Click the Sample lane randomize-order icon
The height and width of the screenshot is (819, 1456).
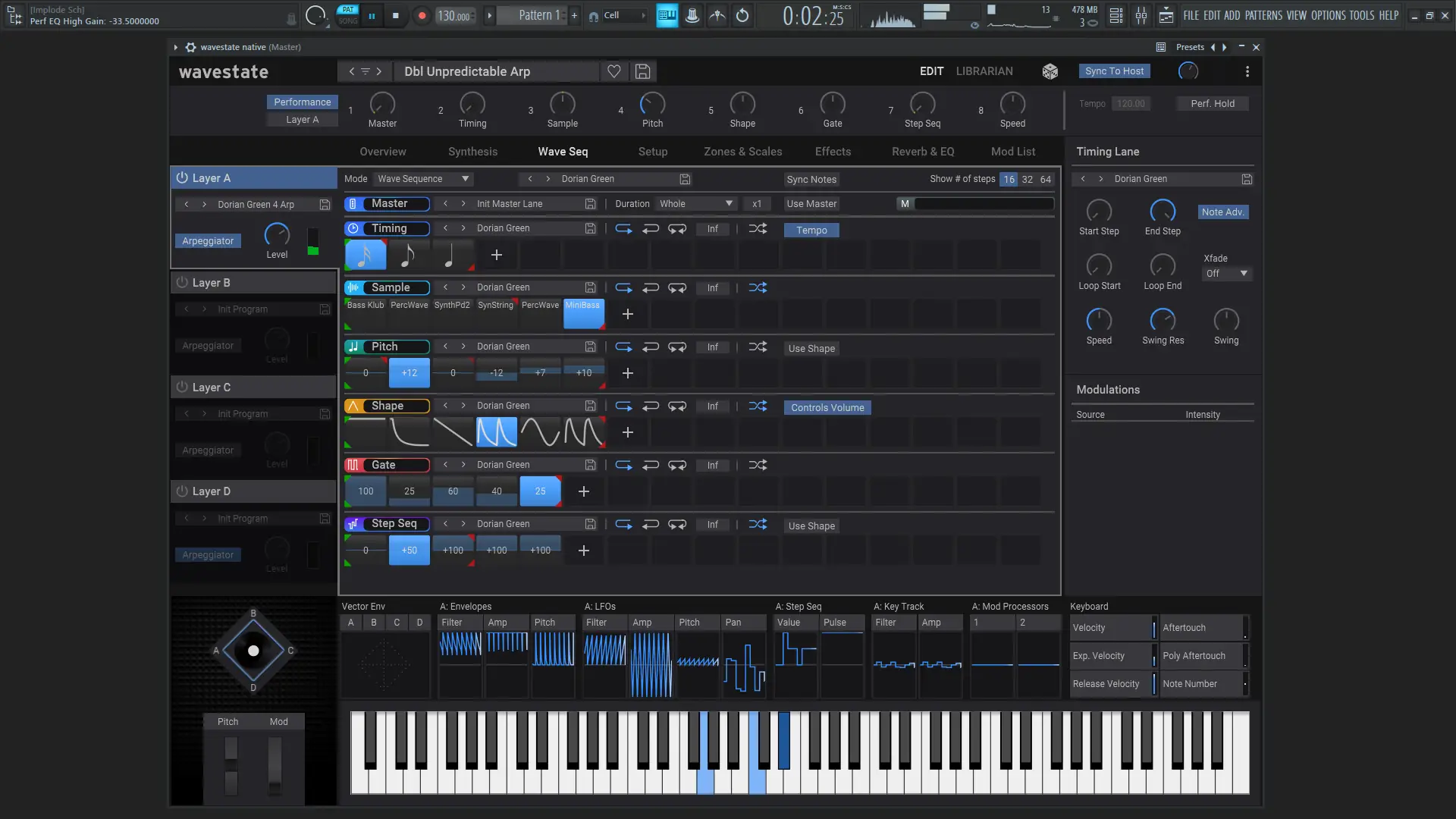(758, 287)
